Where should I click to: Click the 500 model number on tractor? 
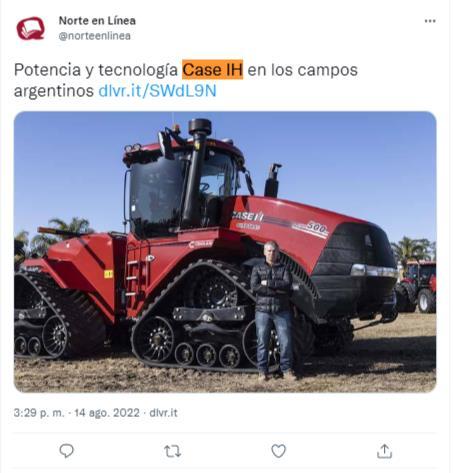(x=317, y=227)
